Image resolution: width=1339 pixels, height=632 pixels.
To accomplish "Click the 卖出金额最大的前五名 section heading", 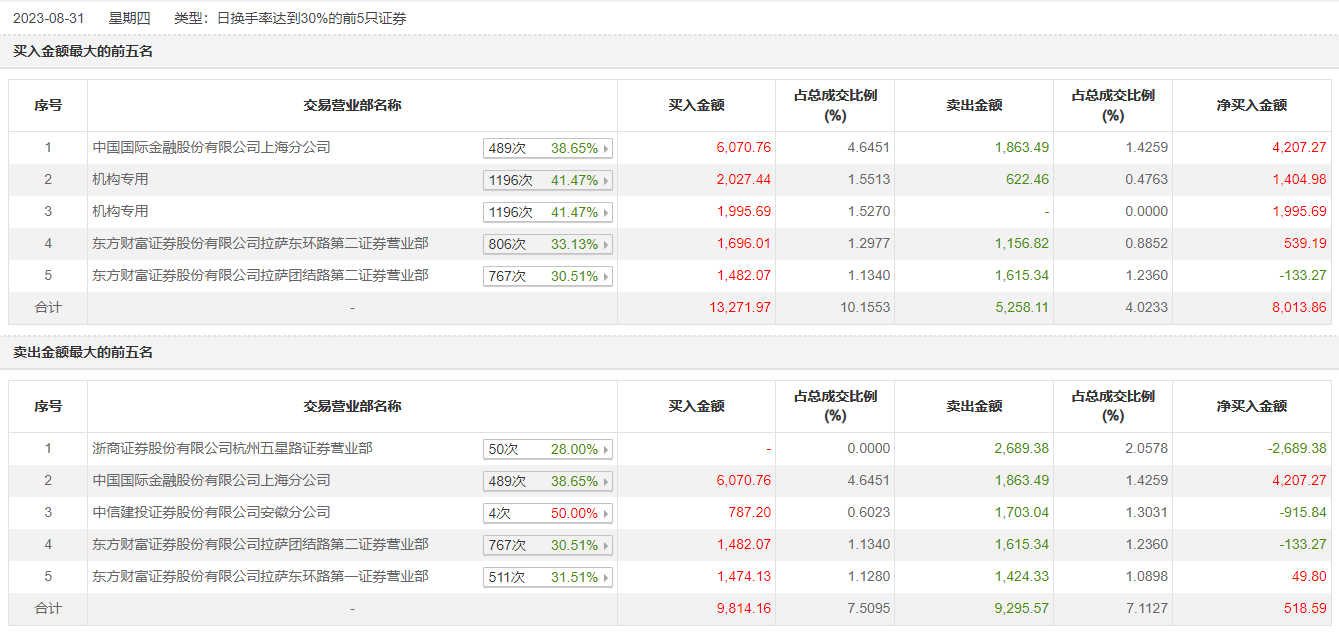I will pyautogui.click(x=83, y=352).
